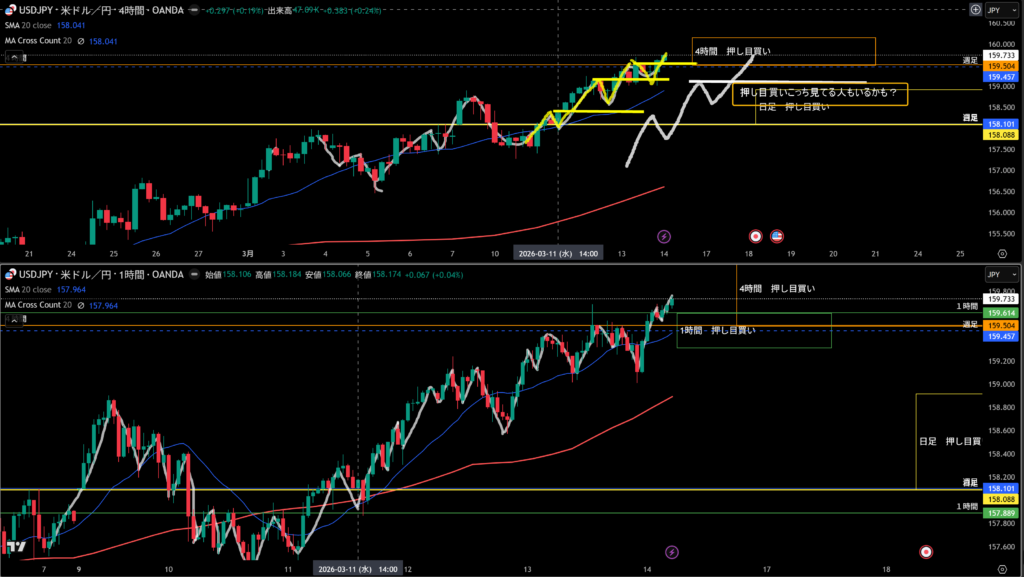Viewport: 1024px width, 577px height.
Task: Select the 押し目買いこっち見てる人もいるかも text note
Action: pos(818,94)
